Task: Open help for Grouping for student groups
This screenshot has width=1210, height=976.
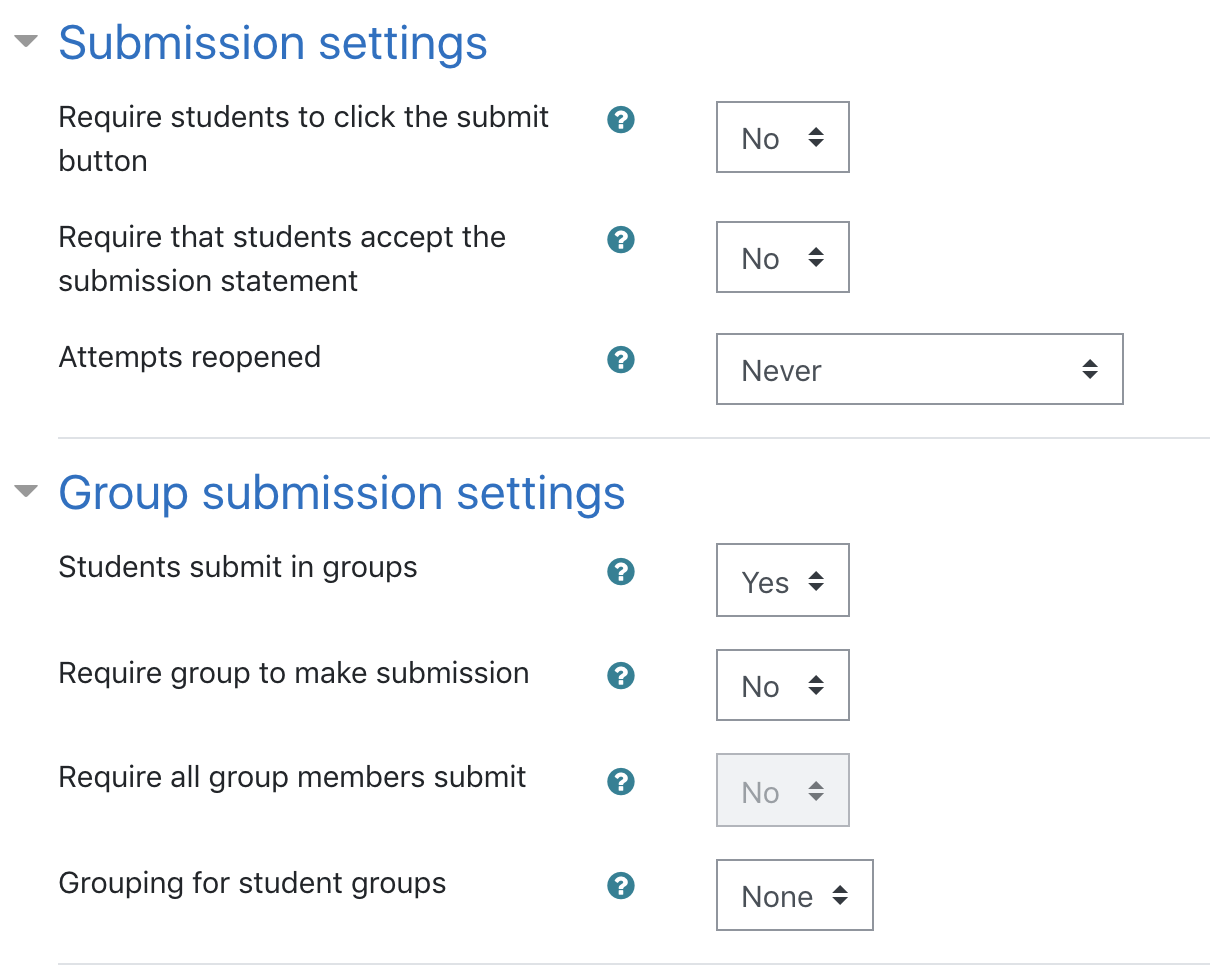Action: pyautogui.click(x=621, y=886)
